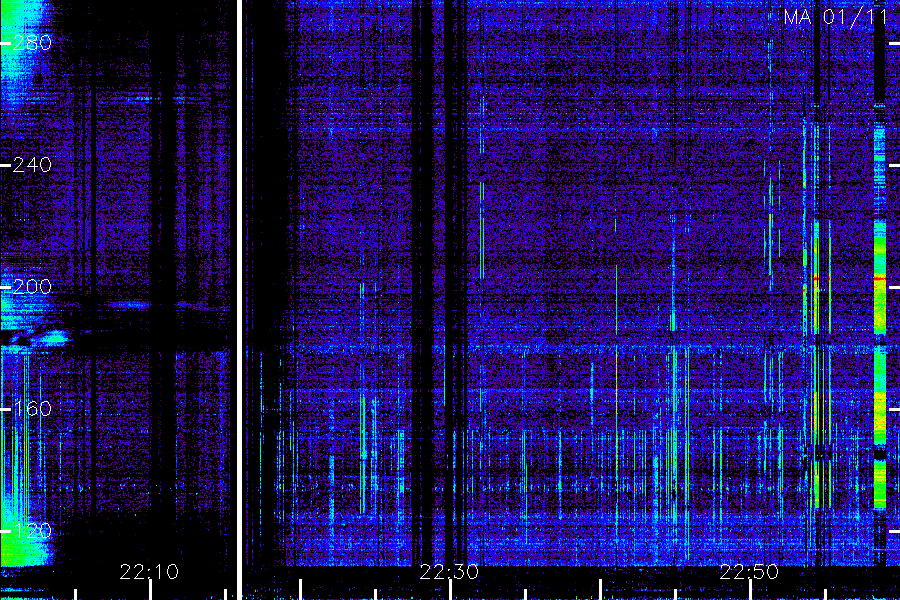The width and height of the screenshot is (900, 600).
Task: Click the 200 frequency axis label
Action: [32, 287]
